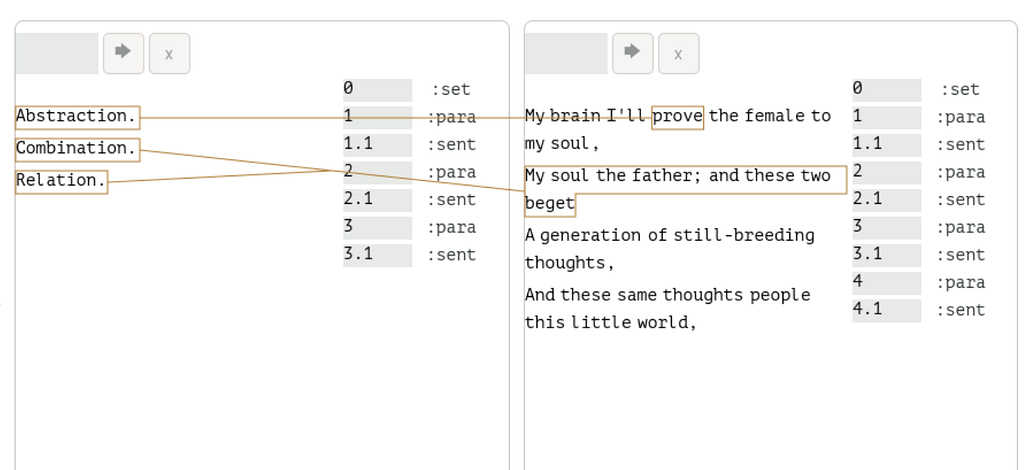
Task: Select index 1 in the right panel
Action: point(887,118)
